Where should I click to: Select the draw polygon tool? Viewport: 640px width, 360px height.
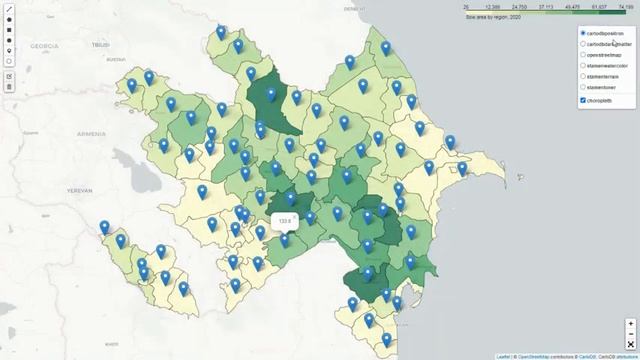click(9, 20)
